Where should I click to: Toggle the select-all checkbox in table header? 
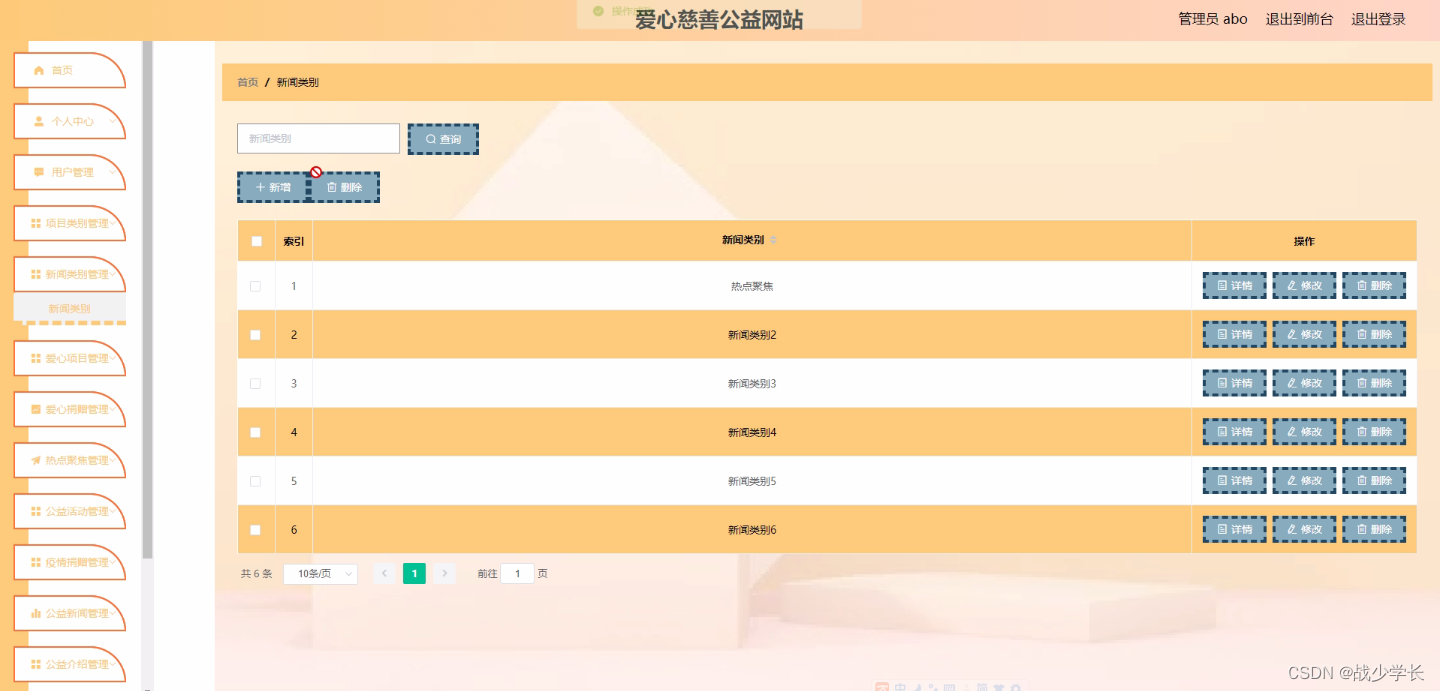[256, 241]
